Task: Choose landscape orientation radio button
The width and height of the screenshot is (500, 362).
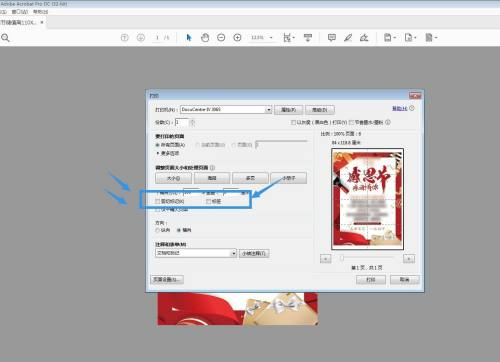Action: click(x=179, y=230)
